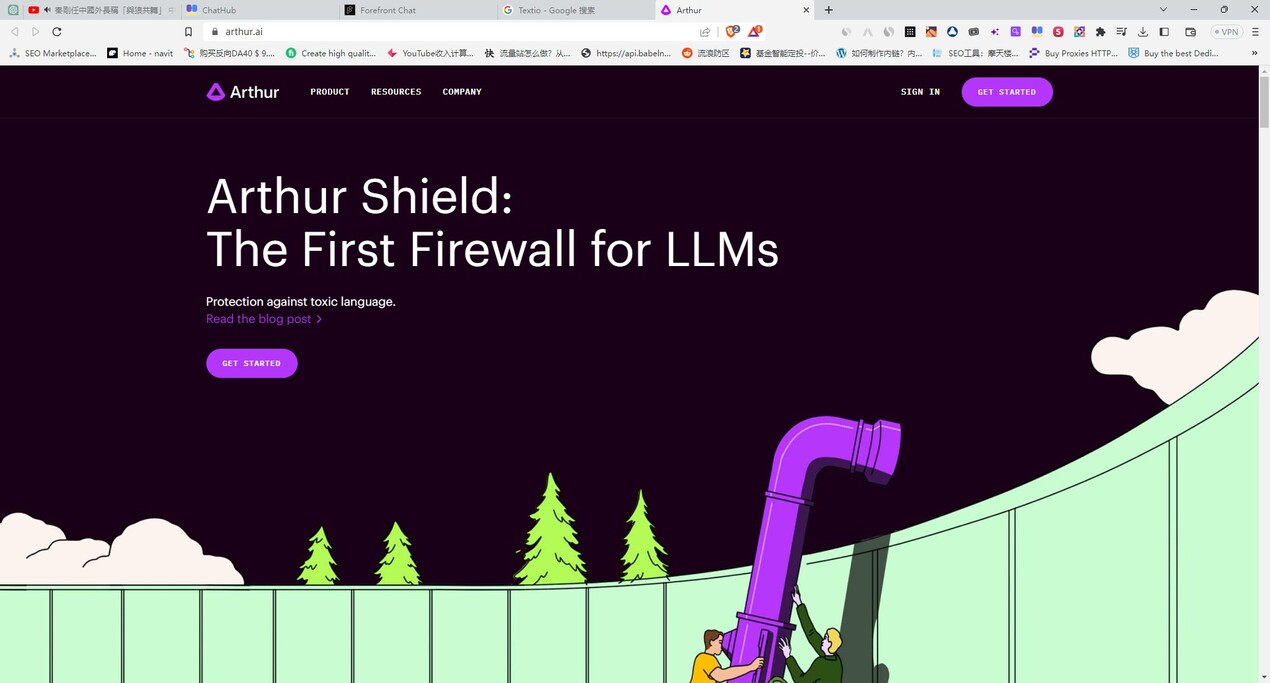Click the purple GET STARTED hero button

coord(252,363)
